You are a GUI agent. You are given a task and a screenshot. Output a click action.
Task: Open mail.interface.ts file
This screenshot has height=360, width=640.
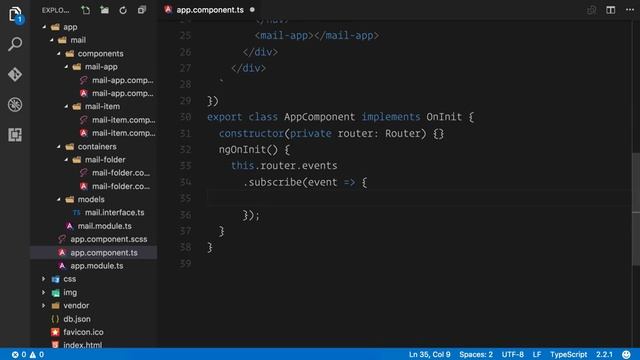tap(114, 213)
